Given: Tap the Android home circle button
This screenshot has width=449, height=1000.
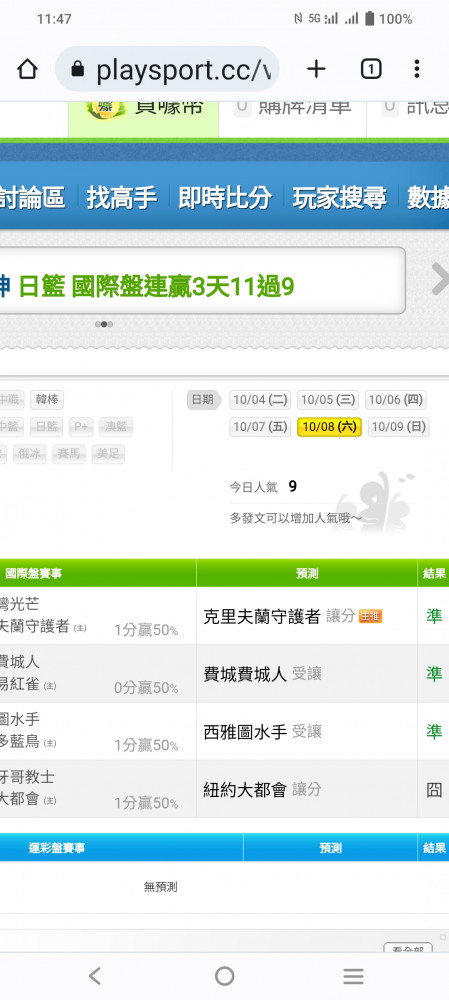Looking at the screenshot, I should [224, 976].
